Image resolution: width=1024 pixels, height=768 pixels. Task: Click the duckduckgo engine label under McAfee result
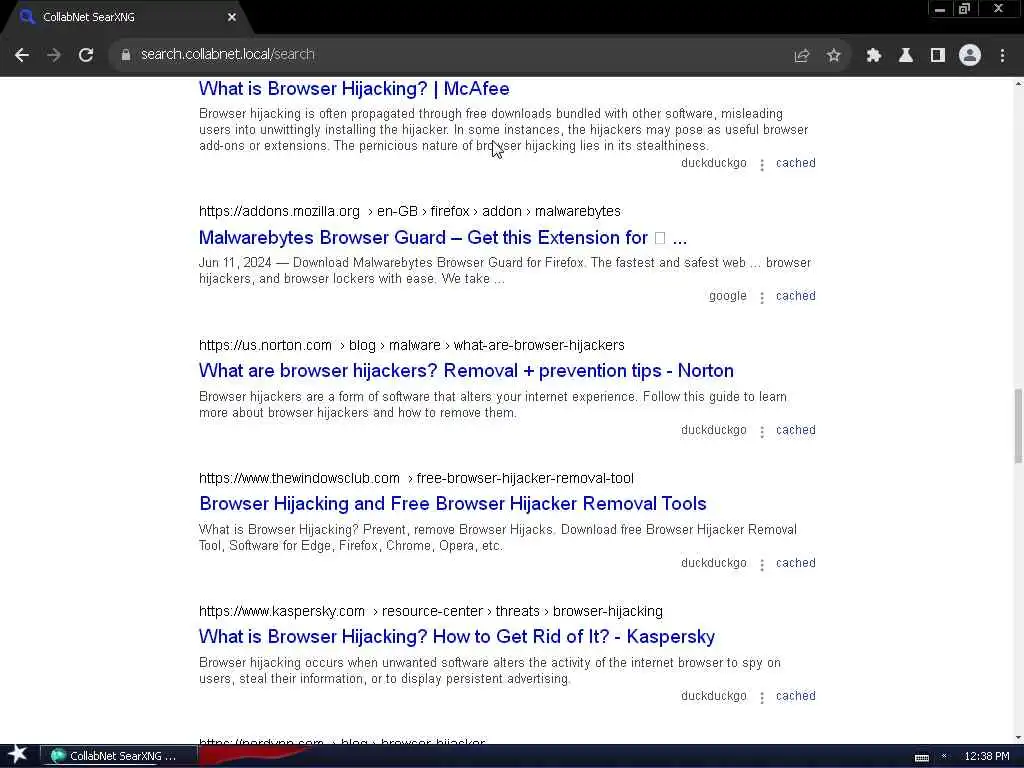(x=713, y=163)
